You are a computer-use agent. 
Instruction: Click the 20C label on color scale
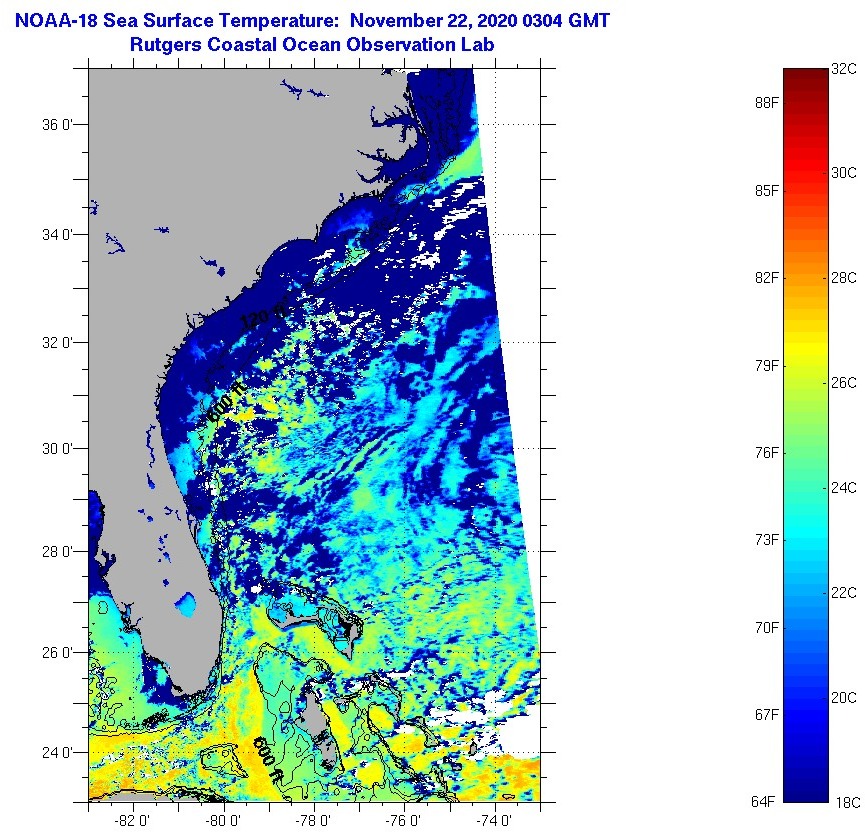[844, 698]
